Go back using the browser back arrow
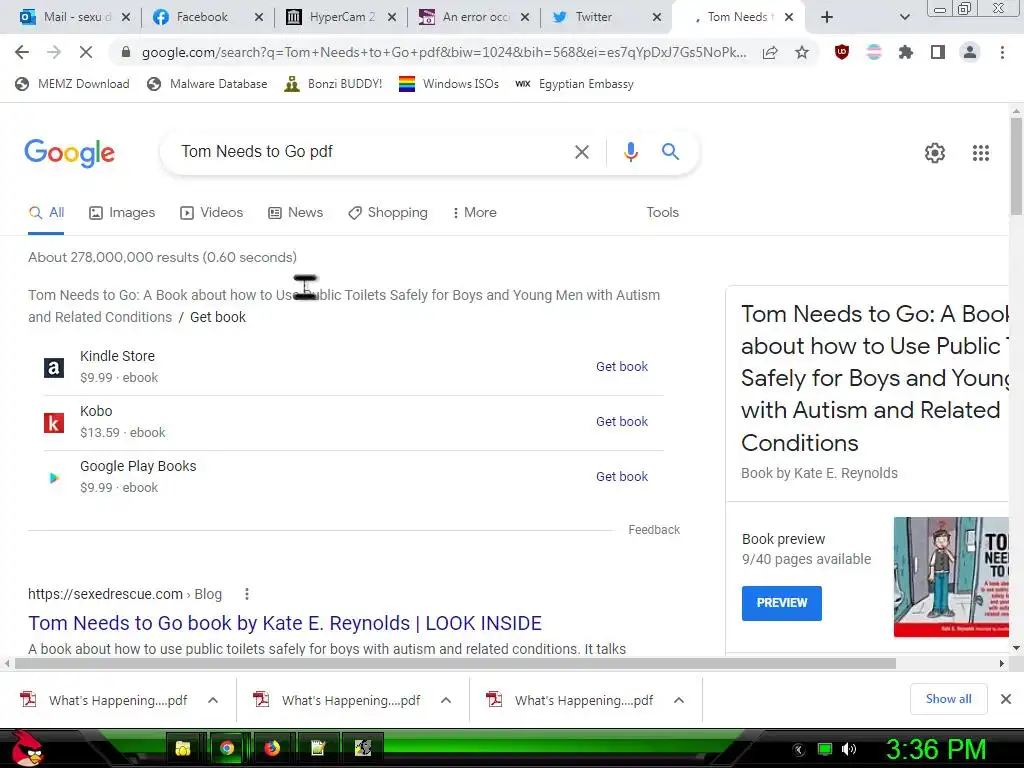1024x768 pixels. pyautogui.click(x=22, y=52)
